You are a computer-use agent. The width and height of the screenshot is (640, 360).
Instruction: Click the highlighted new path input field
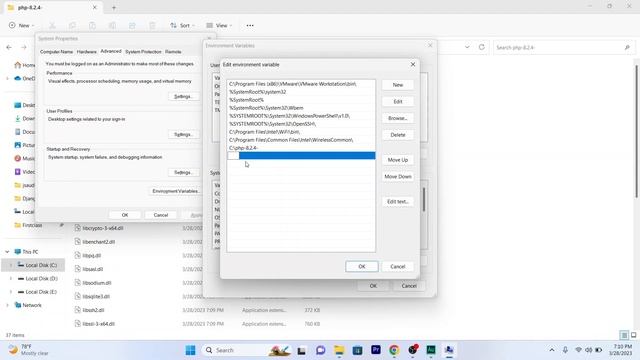tap(301, 156)
